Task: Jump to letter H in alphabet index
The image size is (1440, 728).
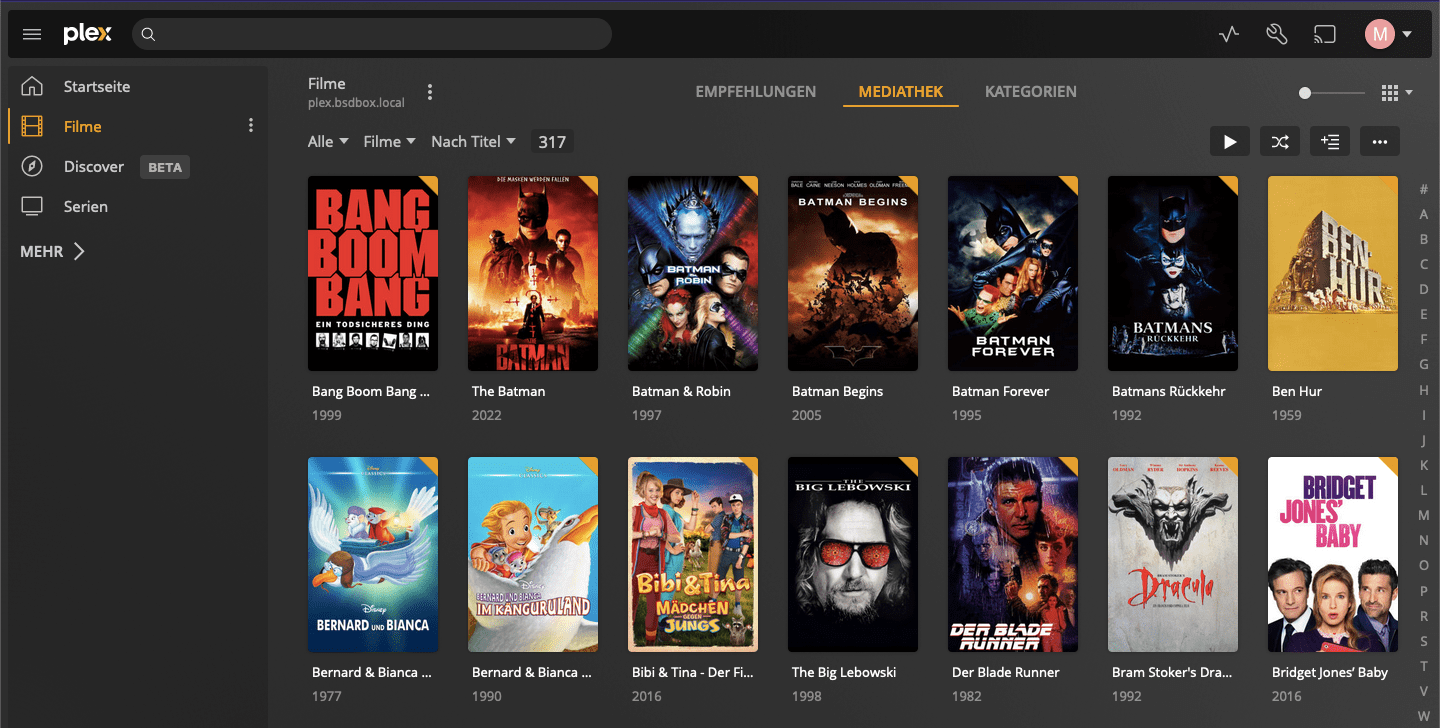Action: point(1424,390)
